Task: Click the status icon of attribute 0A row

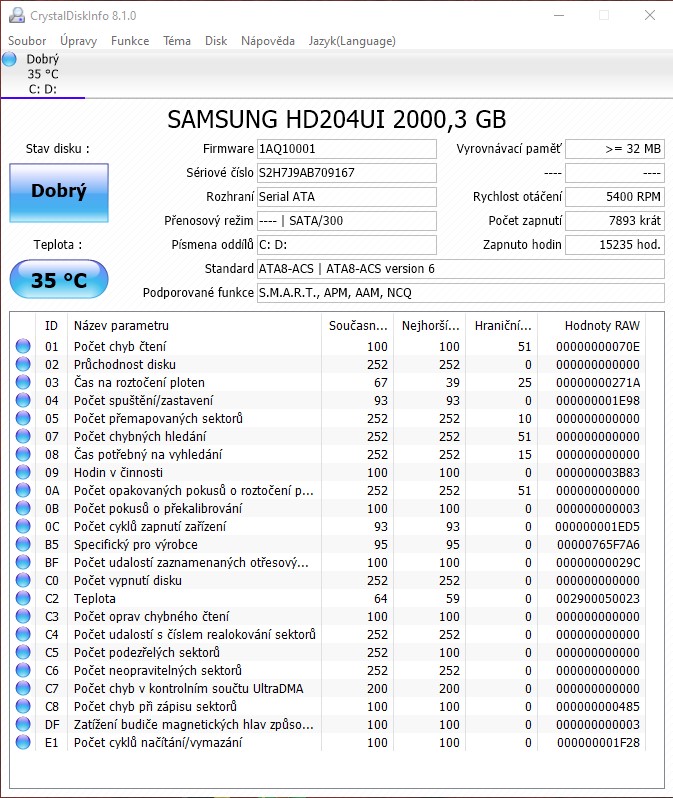Action: 23,490
